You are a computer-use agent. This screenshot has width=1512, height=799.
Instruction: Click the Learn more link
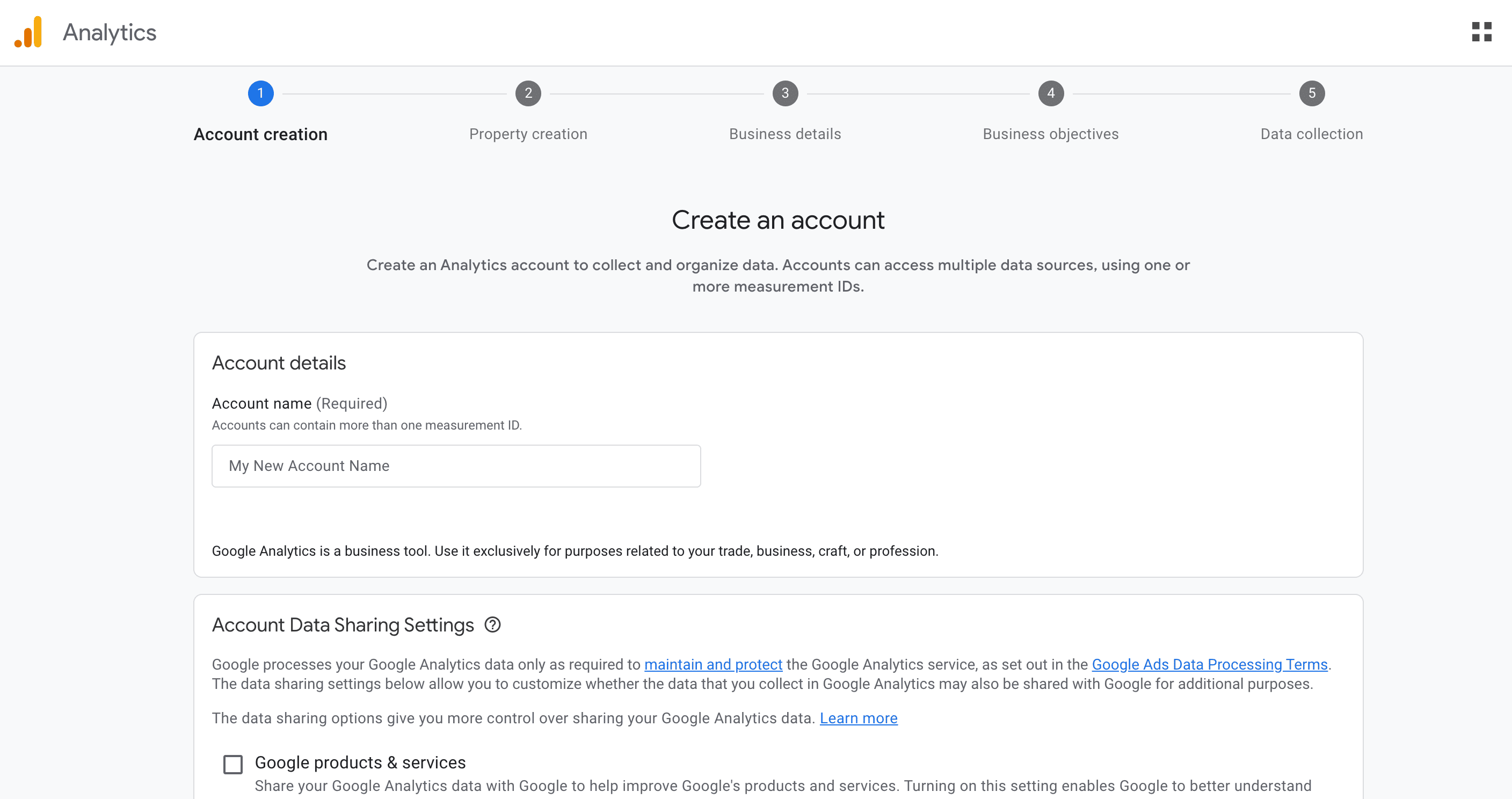tap(859, 717)
